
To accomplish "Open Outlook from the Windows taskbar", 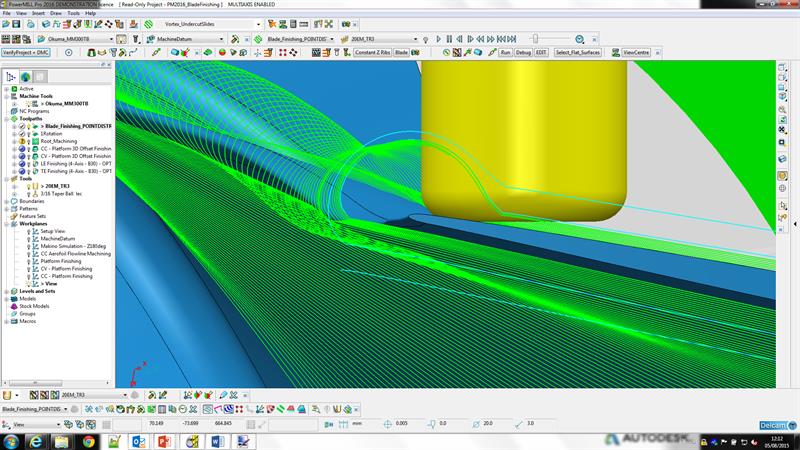I will coord(139,441).
